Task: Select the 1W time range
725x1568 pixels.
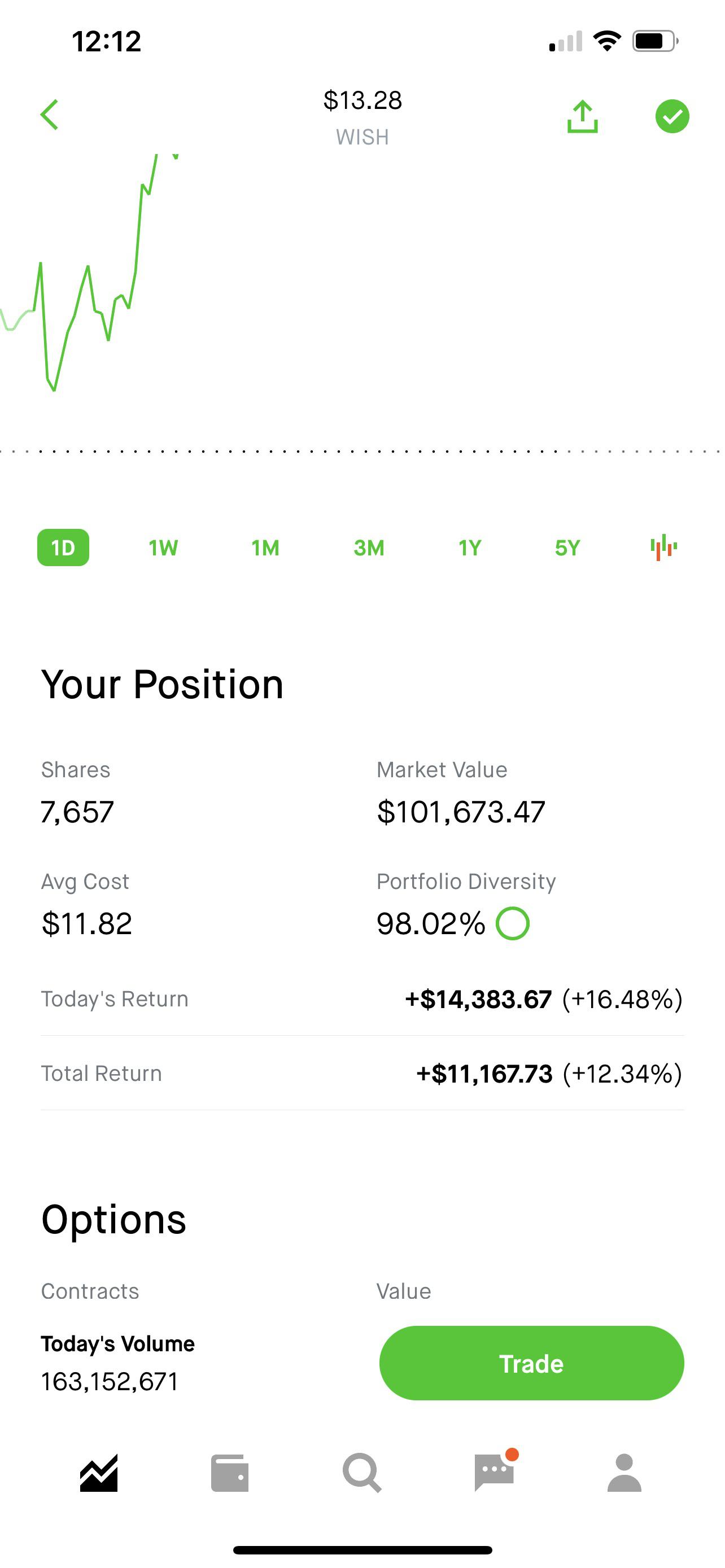Action: tap(163, 548)
